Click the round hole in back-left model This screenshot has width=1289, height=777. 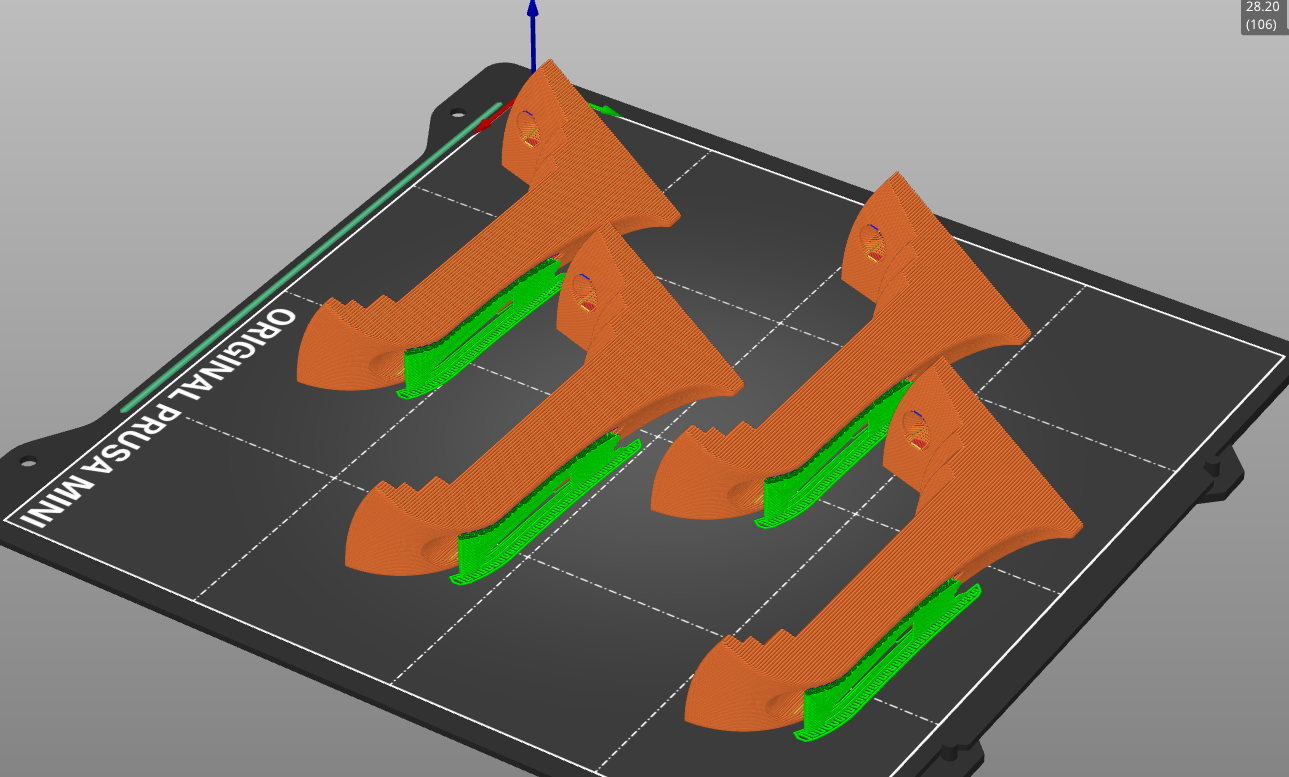tap(527, 128)
